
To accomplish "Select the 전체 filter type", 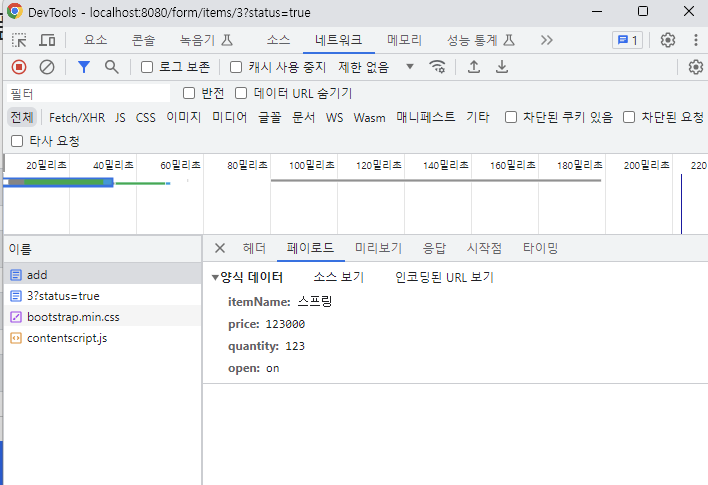I will [22, 117].
